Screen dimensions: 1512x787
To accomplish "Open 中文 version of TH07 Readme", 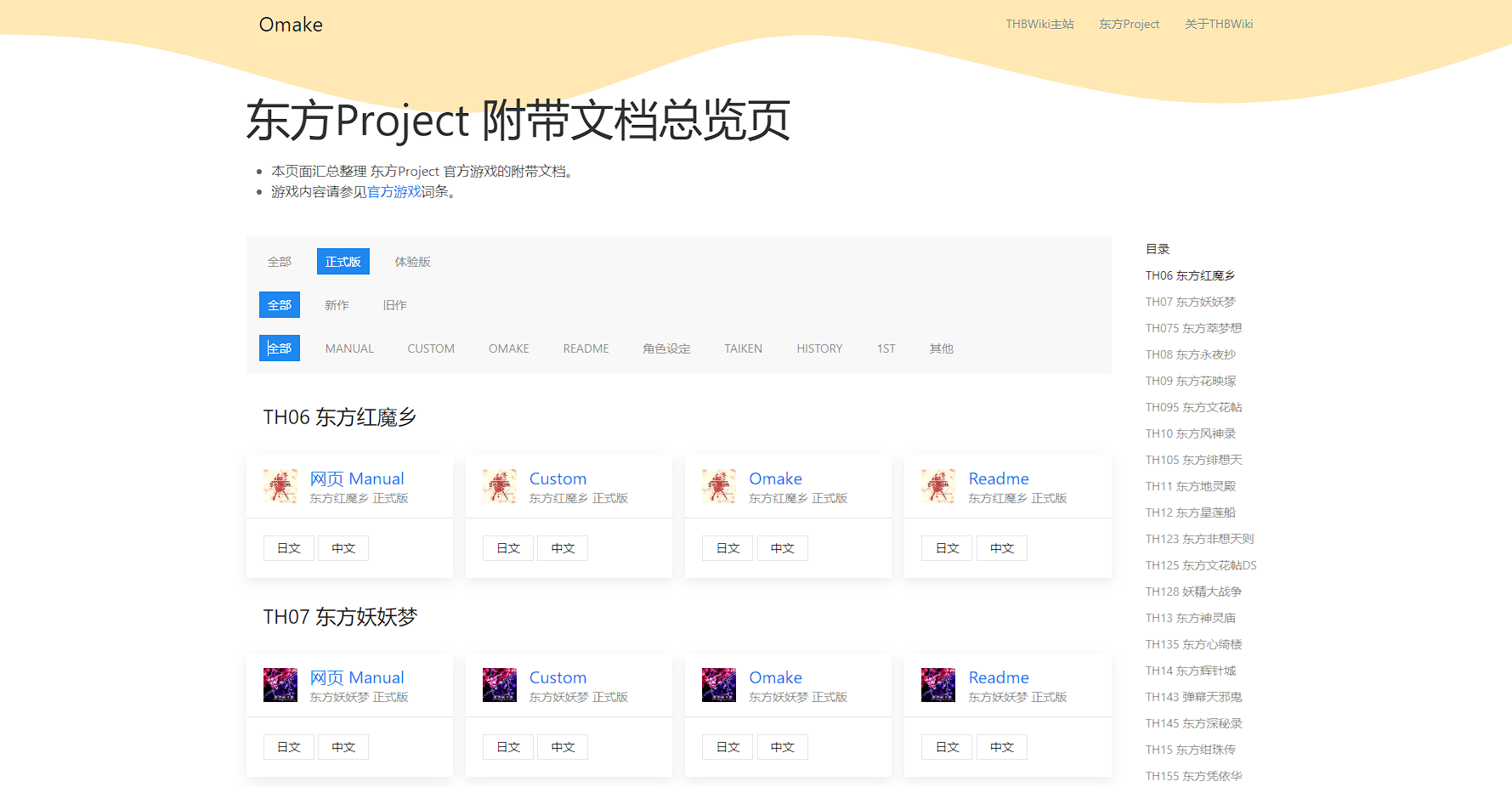I will (1002, 747).
